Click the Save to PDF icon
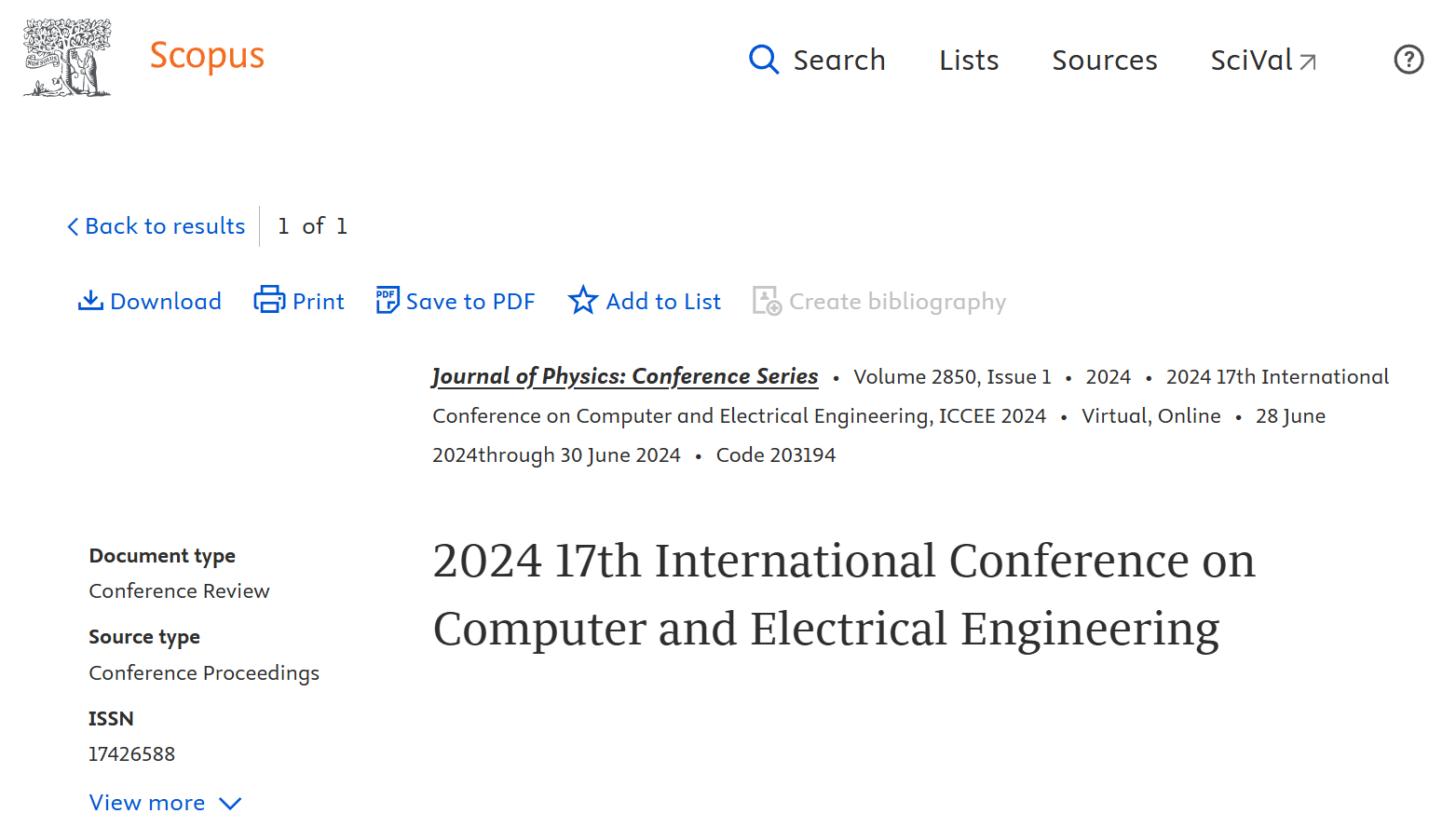The width and height of the screenshot is (1456, 827). click(387, 301)
